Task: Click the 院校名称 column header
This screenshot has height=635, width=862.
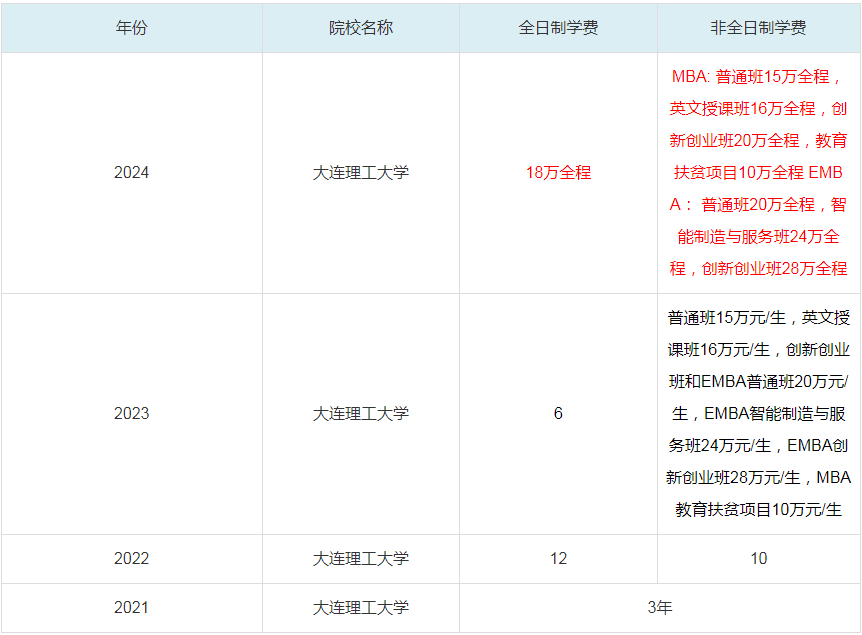Action: pyautogui.click(x=357, y=30)
